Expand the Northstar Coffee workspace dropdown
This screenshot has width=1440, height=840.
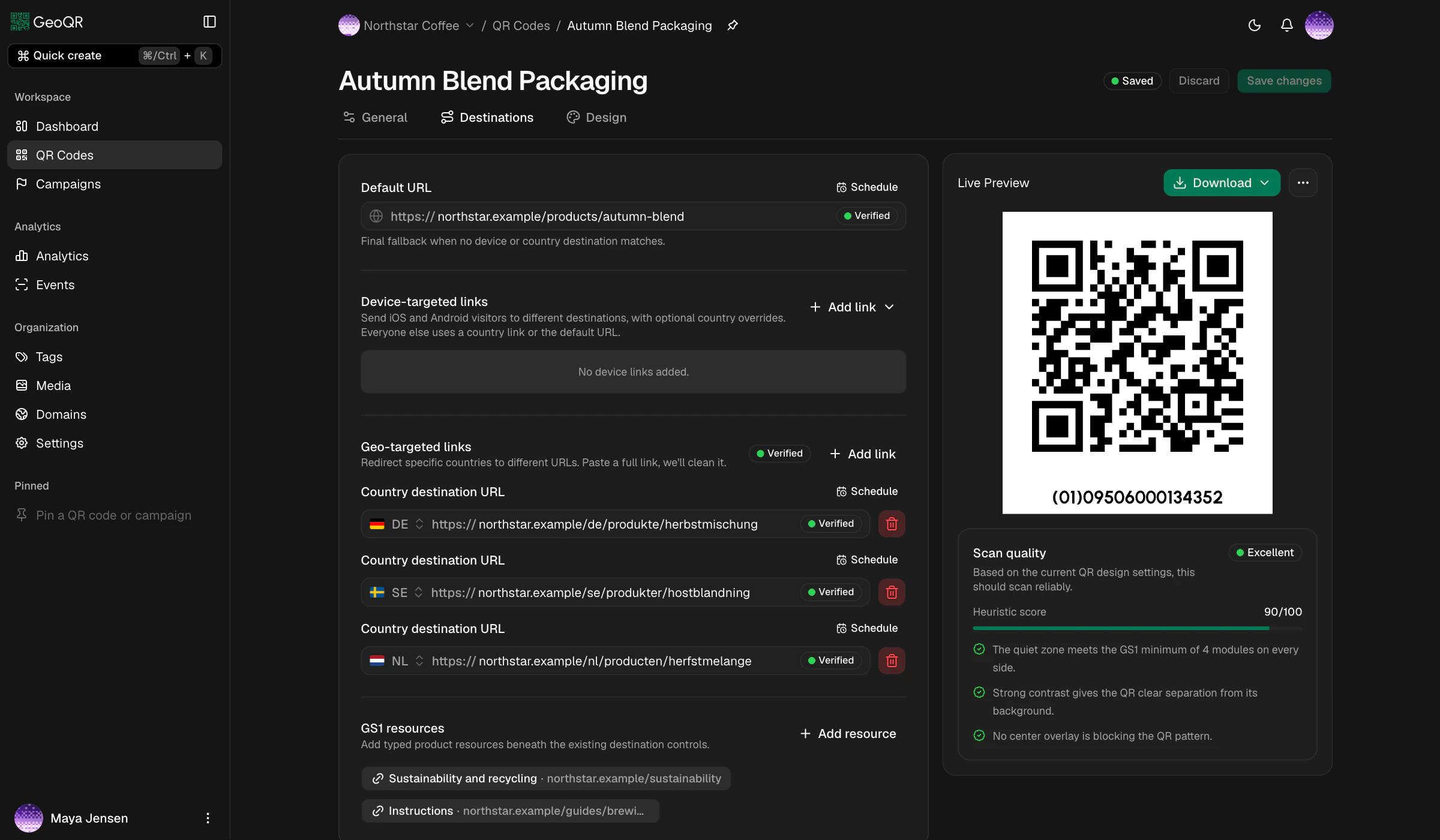pyautogui.click(x=470, y=26)
